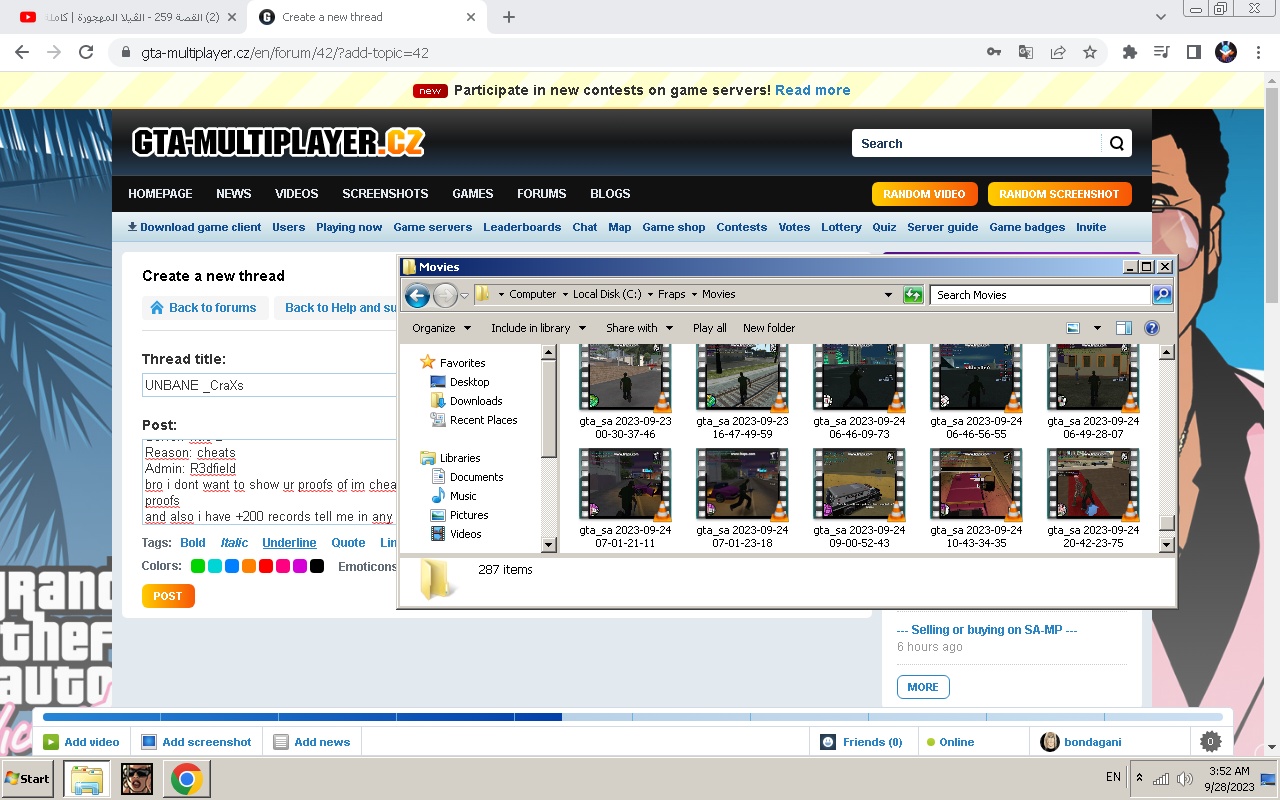Click the MORE button in sidebar
This screenshot has width=1280, height=800.
click(x=923, y=687)
